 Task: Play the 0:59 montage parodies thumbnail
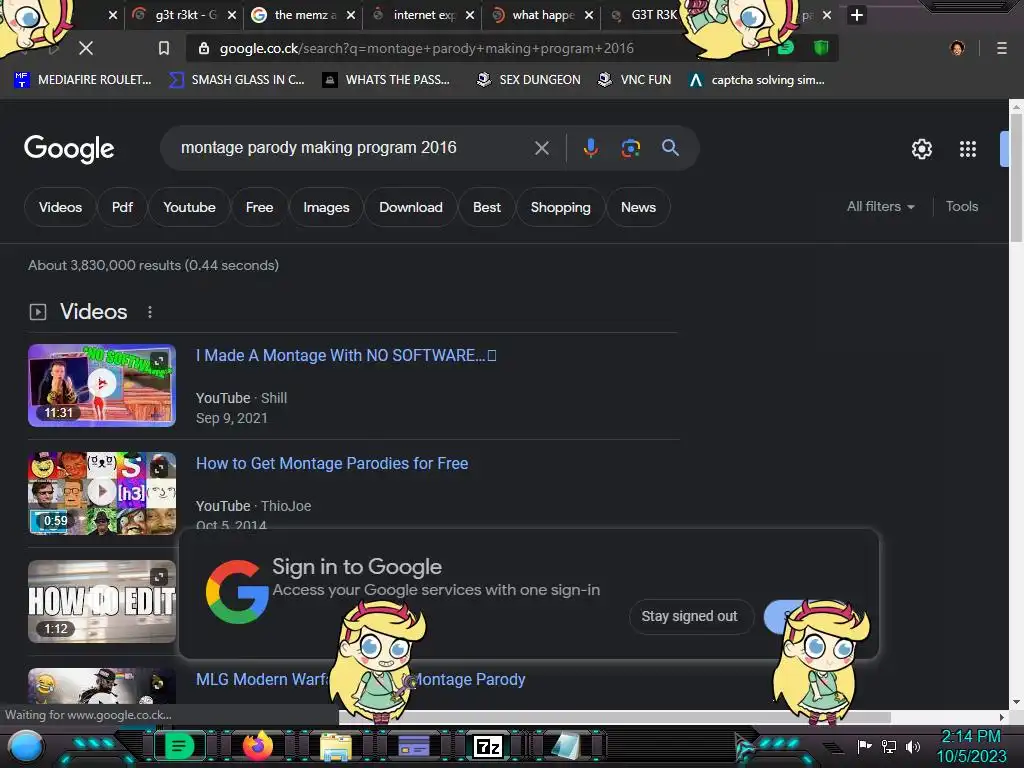[x=102, y=493]
